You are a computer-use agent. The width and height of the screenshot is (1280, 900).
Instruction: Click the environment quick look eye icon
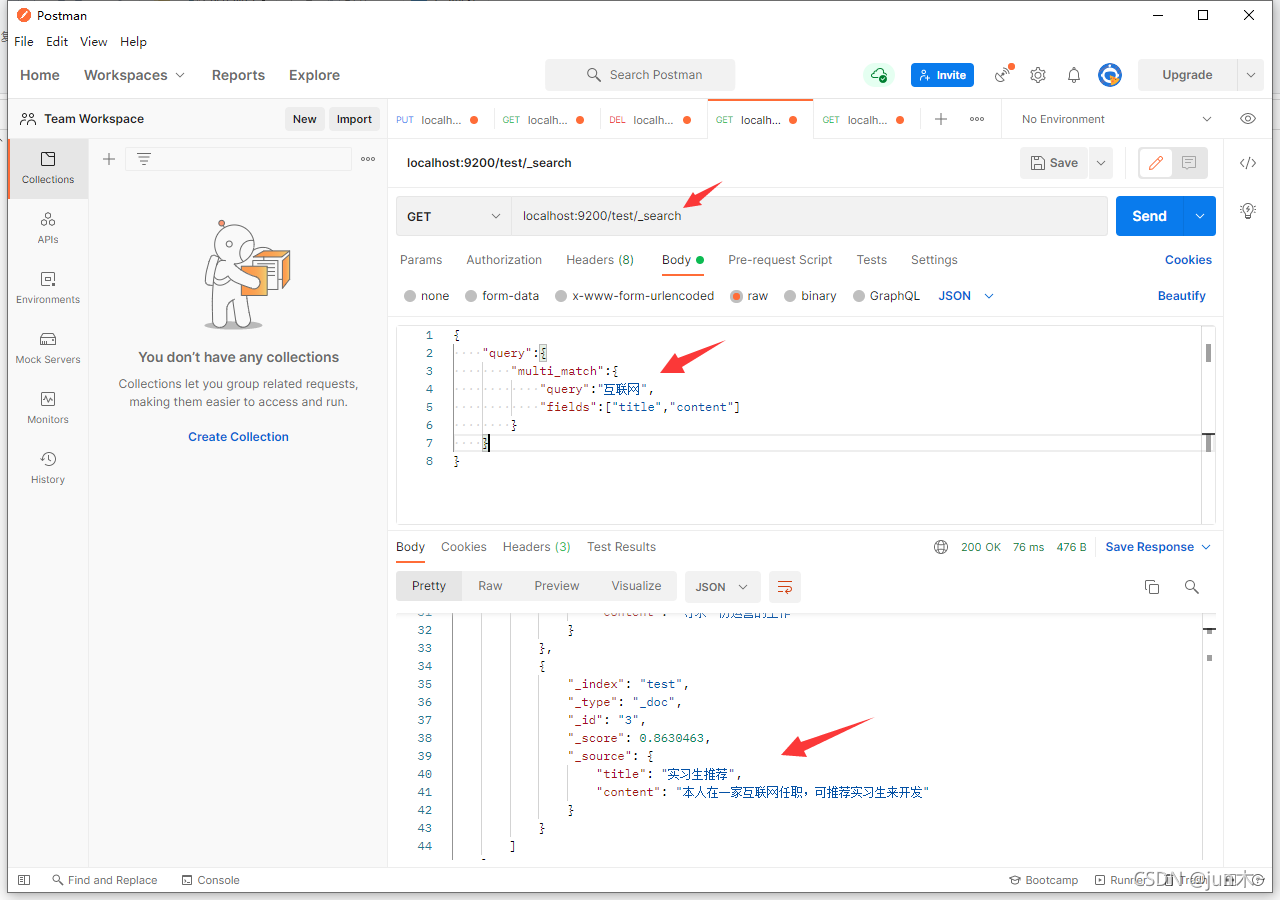(1248, 119)
